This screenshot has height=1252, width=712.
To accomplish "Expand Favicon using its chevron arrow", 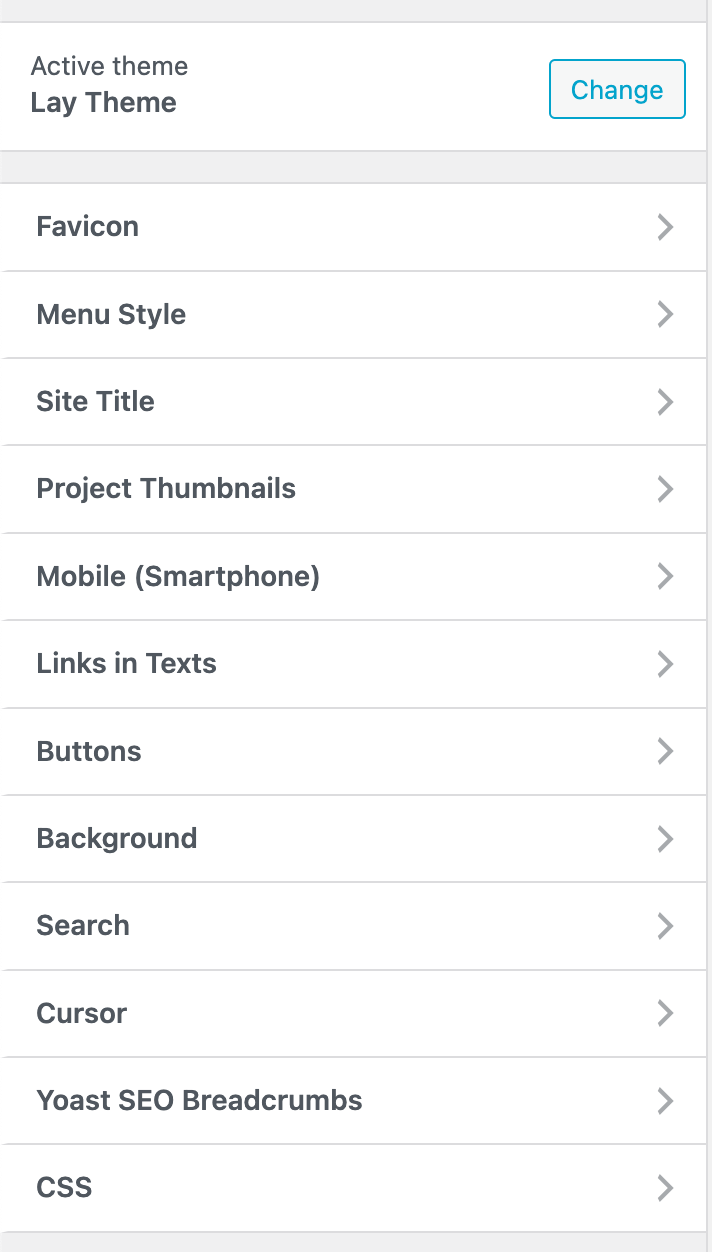I will (x=665, y=227).
